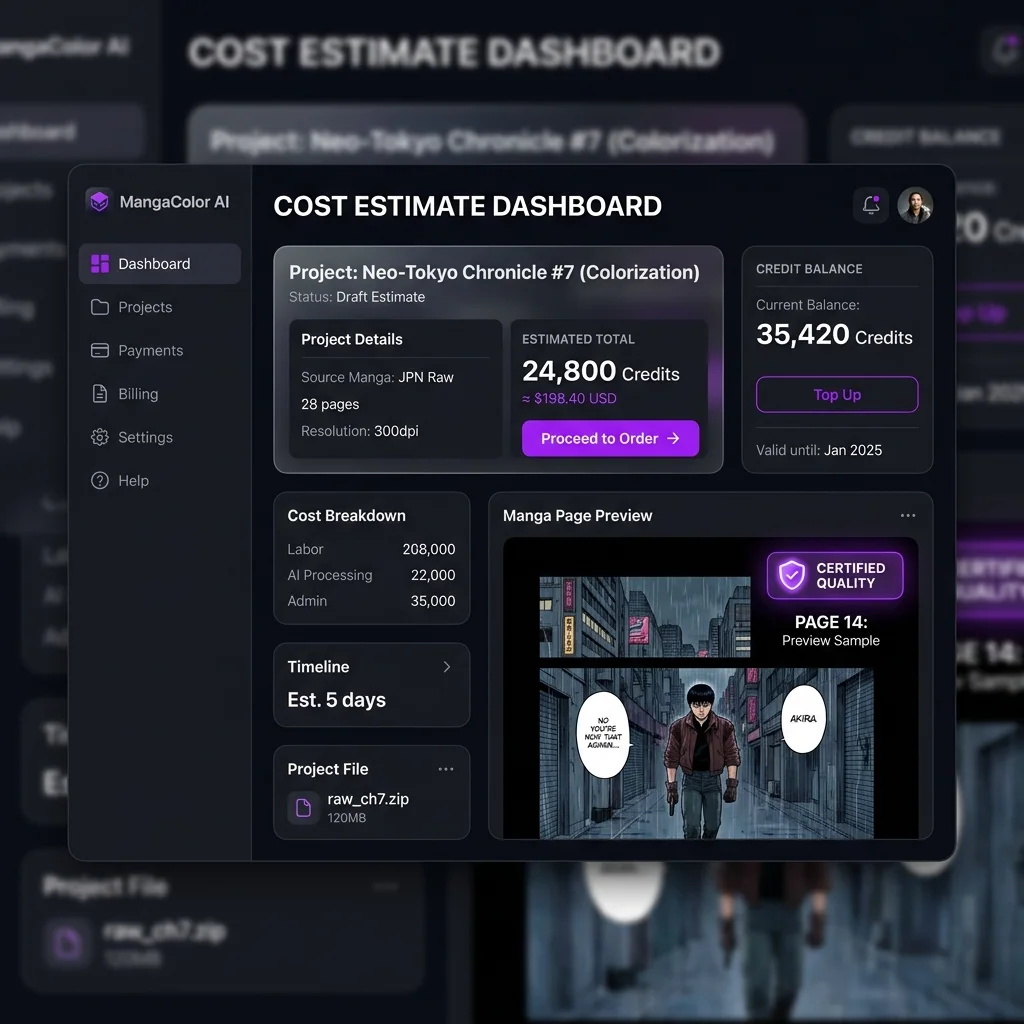The image size is (1024, 1024).
Task: Click the Source Manga JPN Raw detail
Action: tap(377, 377)
